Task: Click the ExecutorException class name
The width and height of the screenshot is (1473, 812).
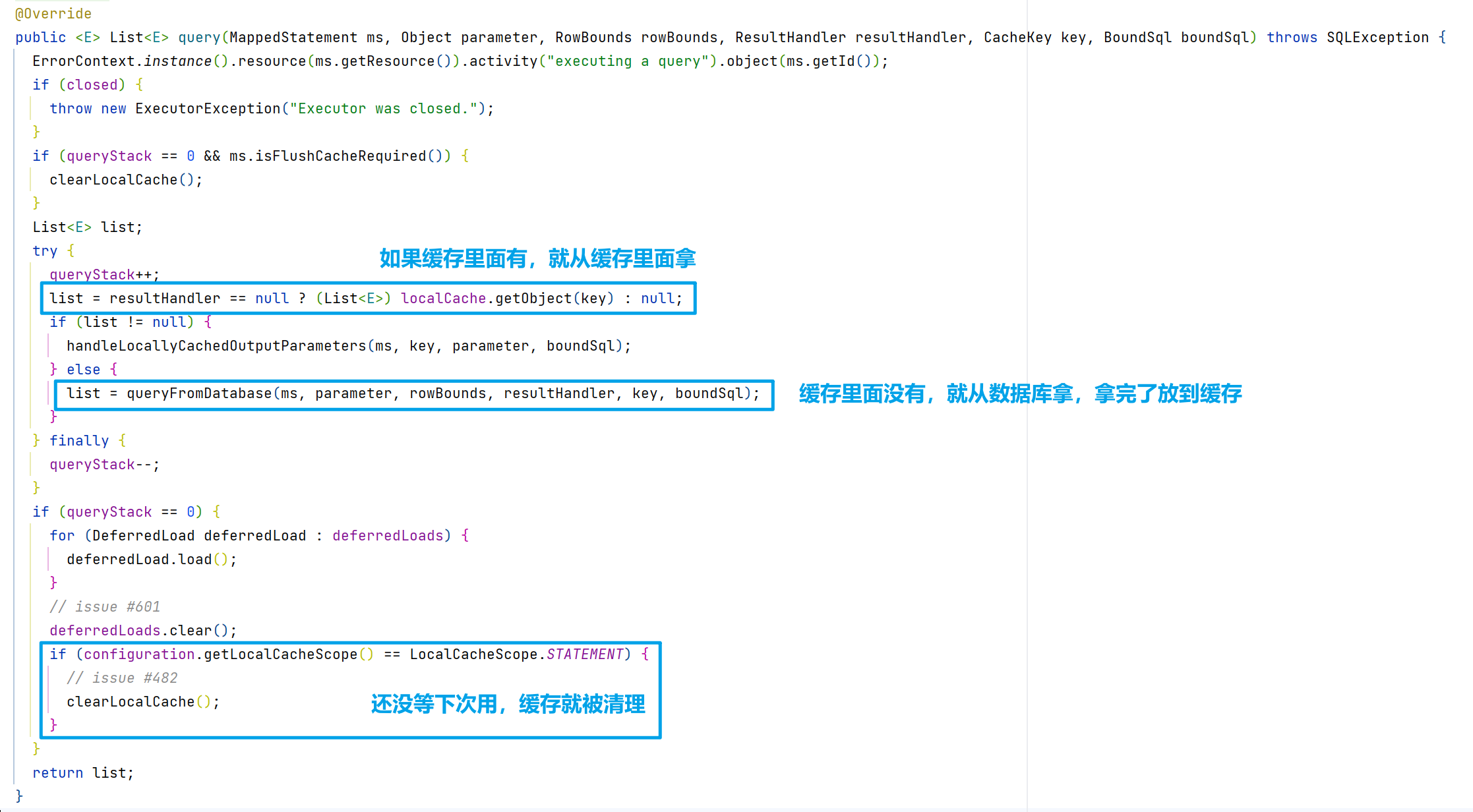Action: pyautogui.click(x=208, y=109)
